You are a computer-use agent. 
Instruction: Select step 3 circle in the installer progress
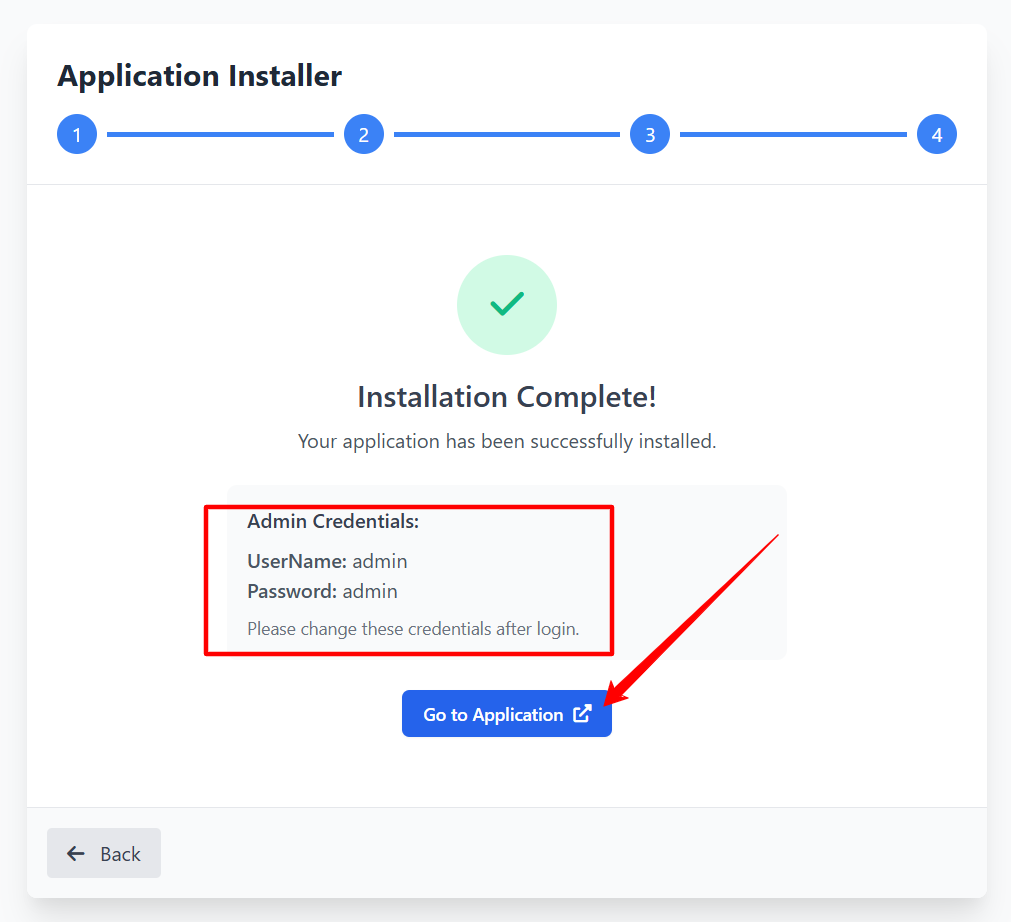point(650,133)
